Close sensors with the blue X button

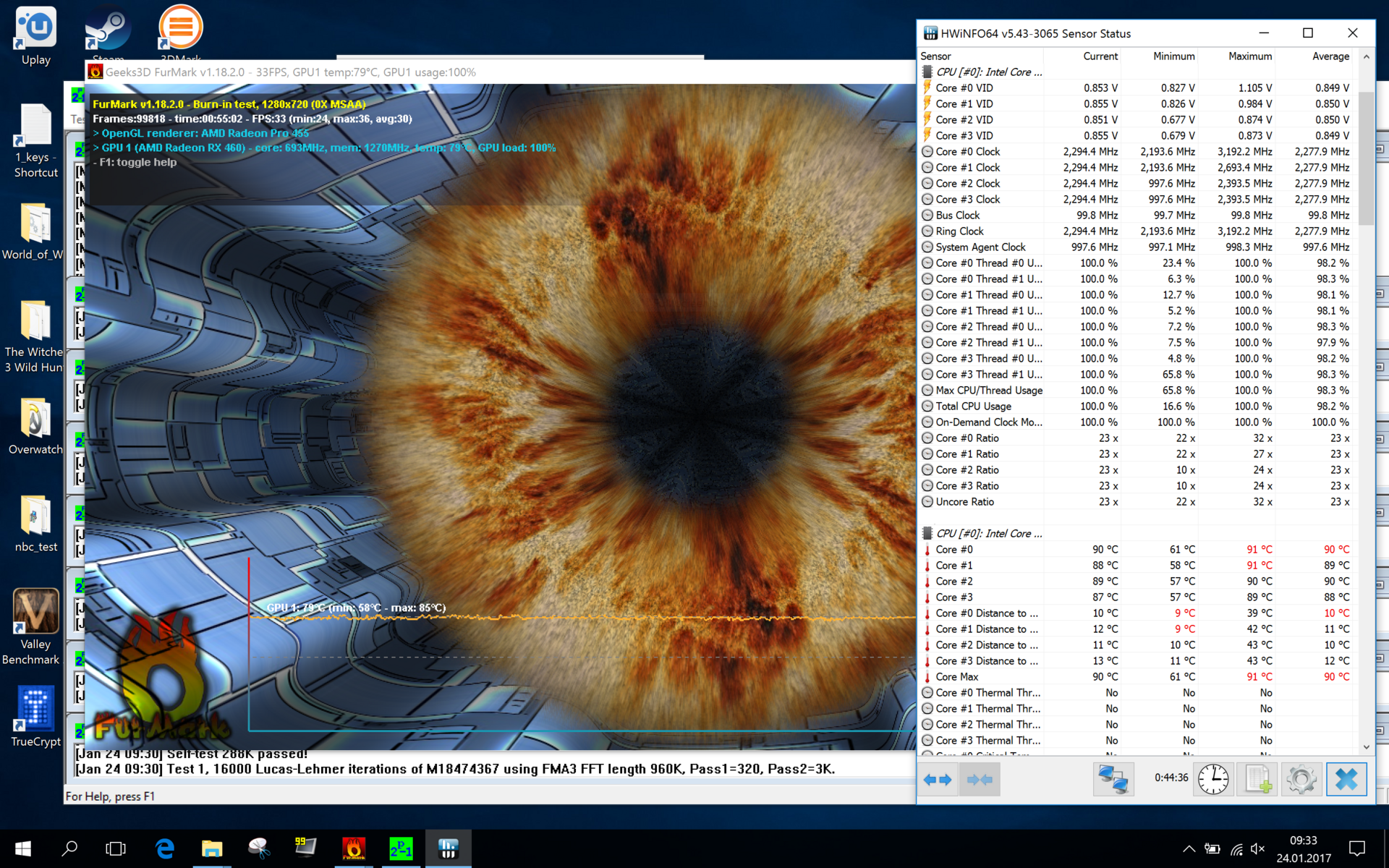[1346, 779]
